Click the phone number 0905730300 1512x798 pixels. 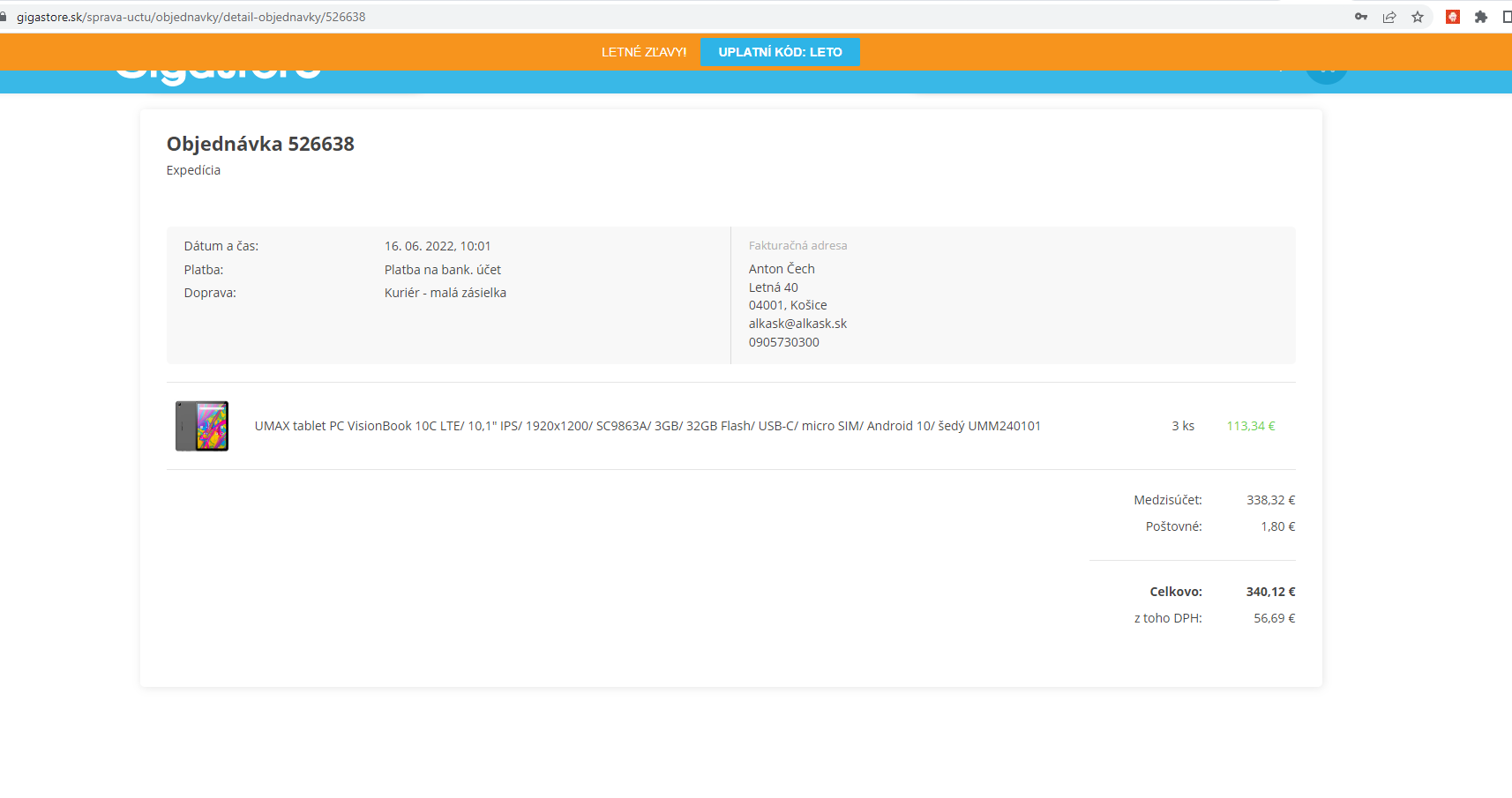tap(783, 342)
